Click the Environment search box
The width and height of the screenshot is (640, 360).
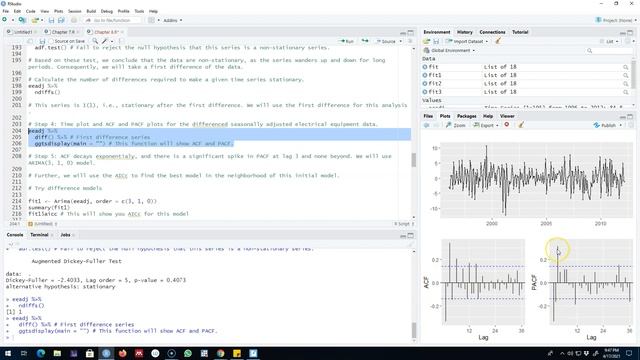pos(608,51)
